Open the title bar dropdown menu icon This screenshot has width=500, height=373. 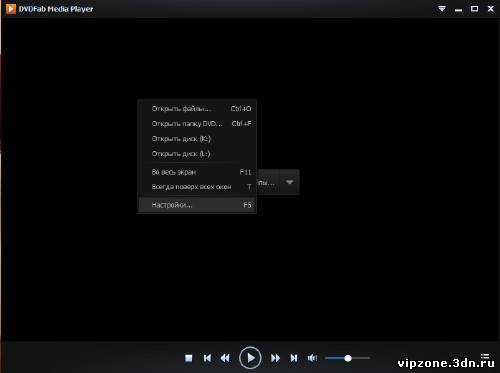[x=442, y=9]
